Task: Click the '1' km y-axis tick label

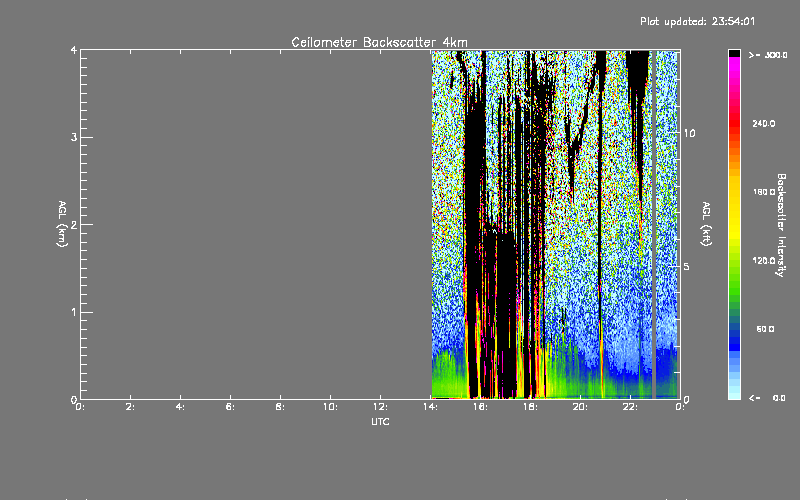Action: pyautogui.click(x=74, y=312)
